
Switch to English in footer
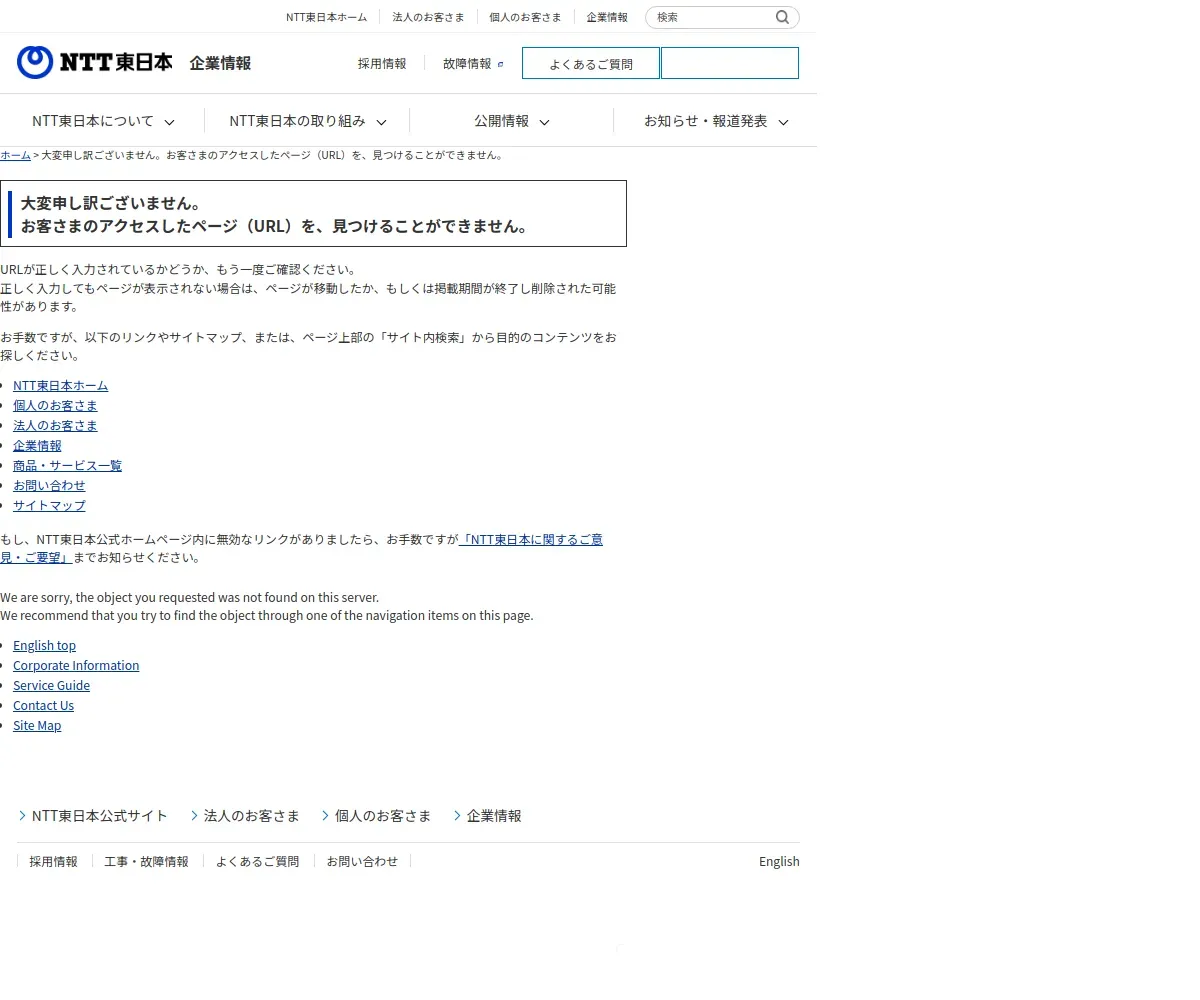pyautogui.click(x=779, y=861)
